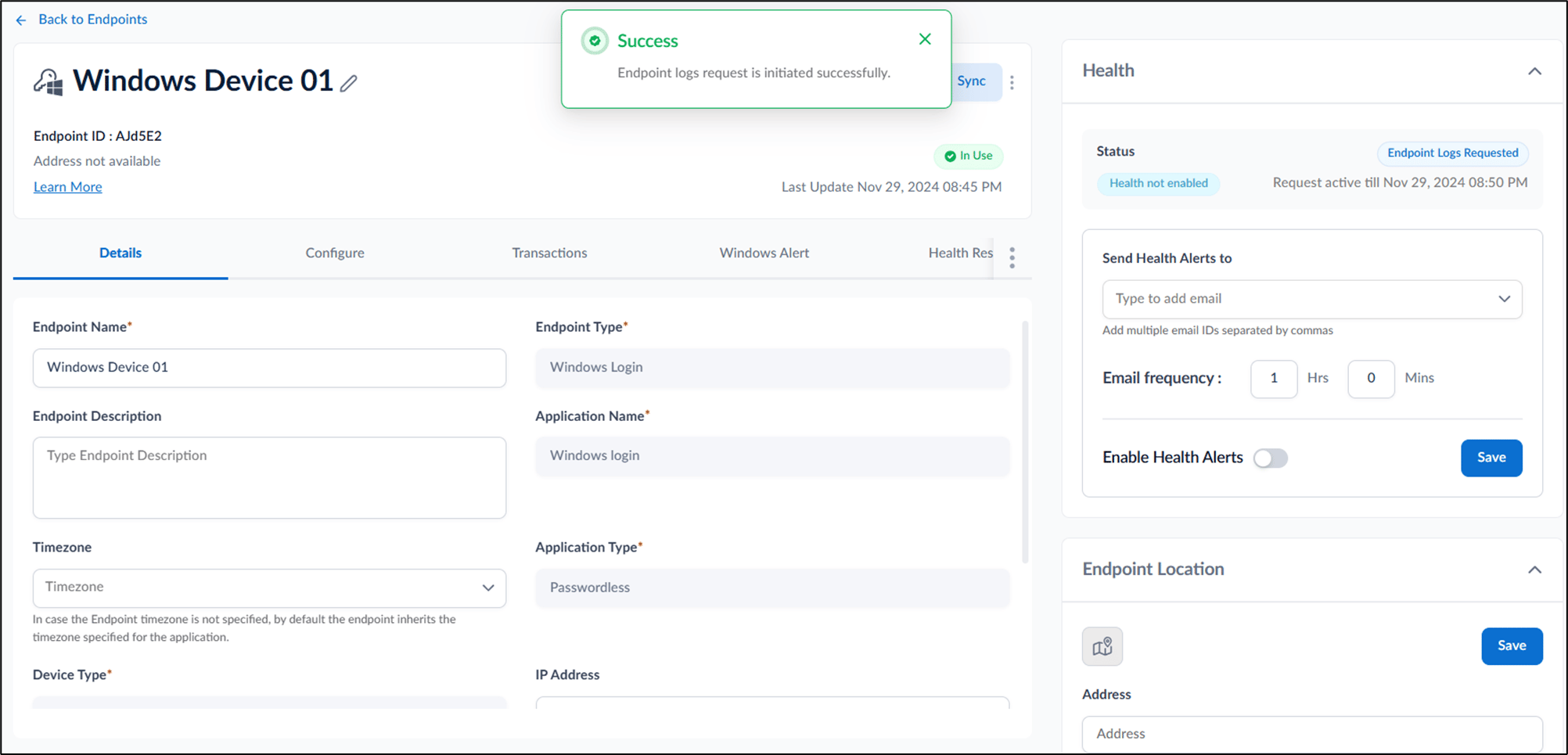
Task: Focus the Endpoint Description text area
Action: click(269, 477)
